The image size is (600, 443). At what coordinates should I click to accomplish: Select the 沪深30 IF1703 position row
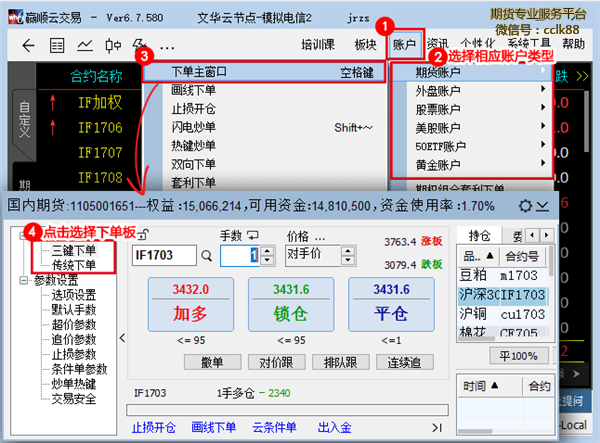click(503, 295)
